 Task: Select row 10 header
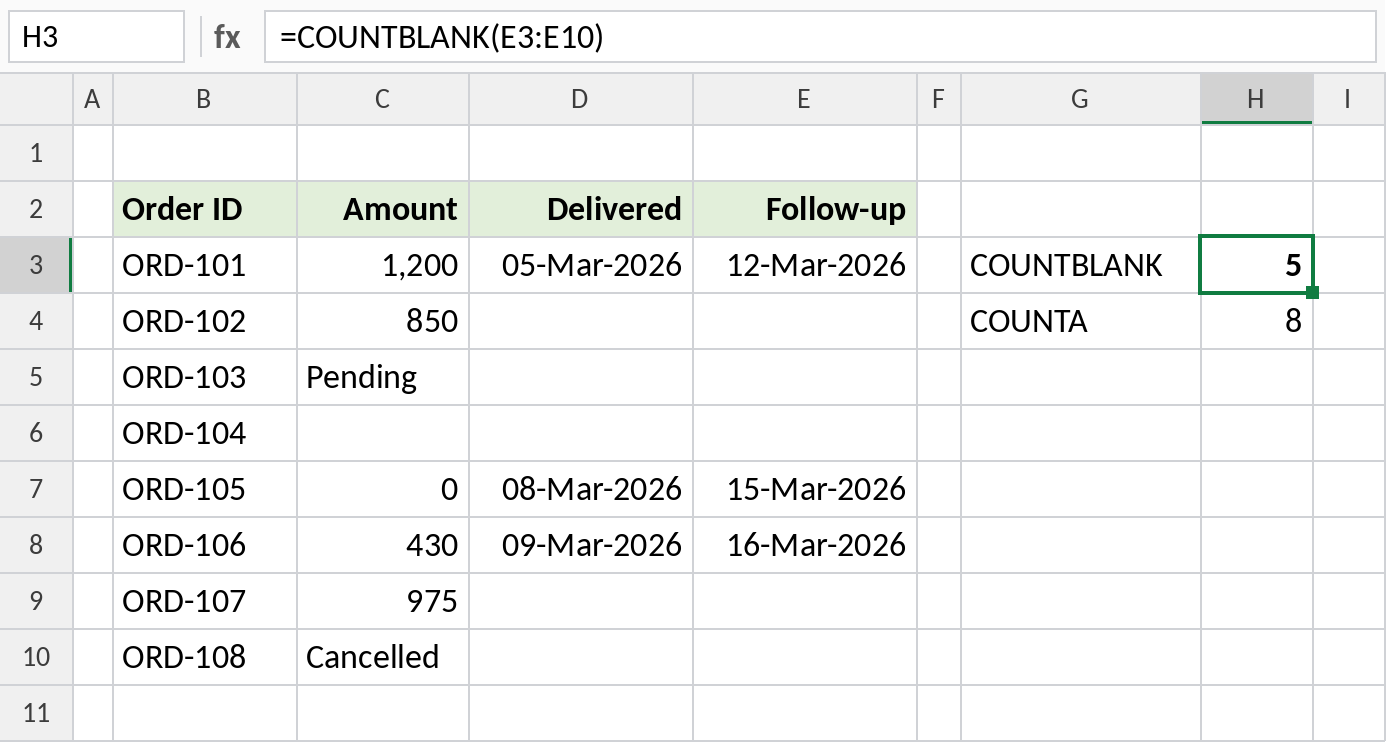pyautogui.click(x=37, y=657)
